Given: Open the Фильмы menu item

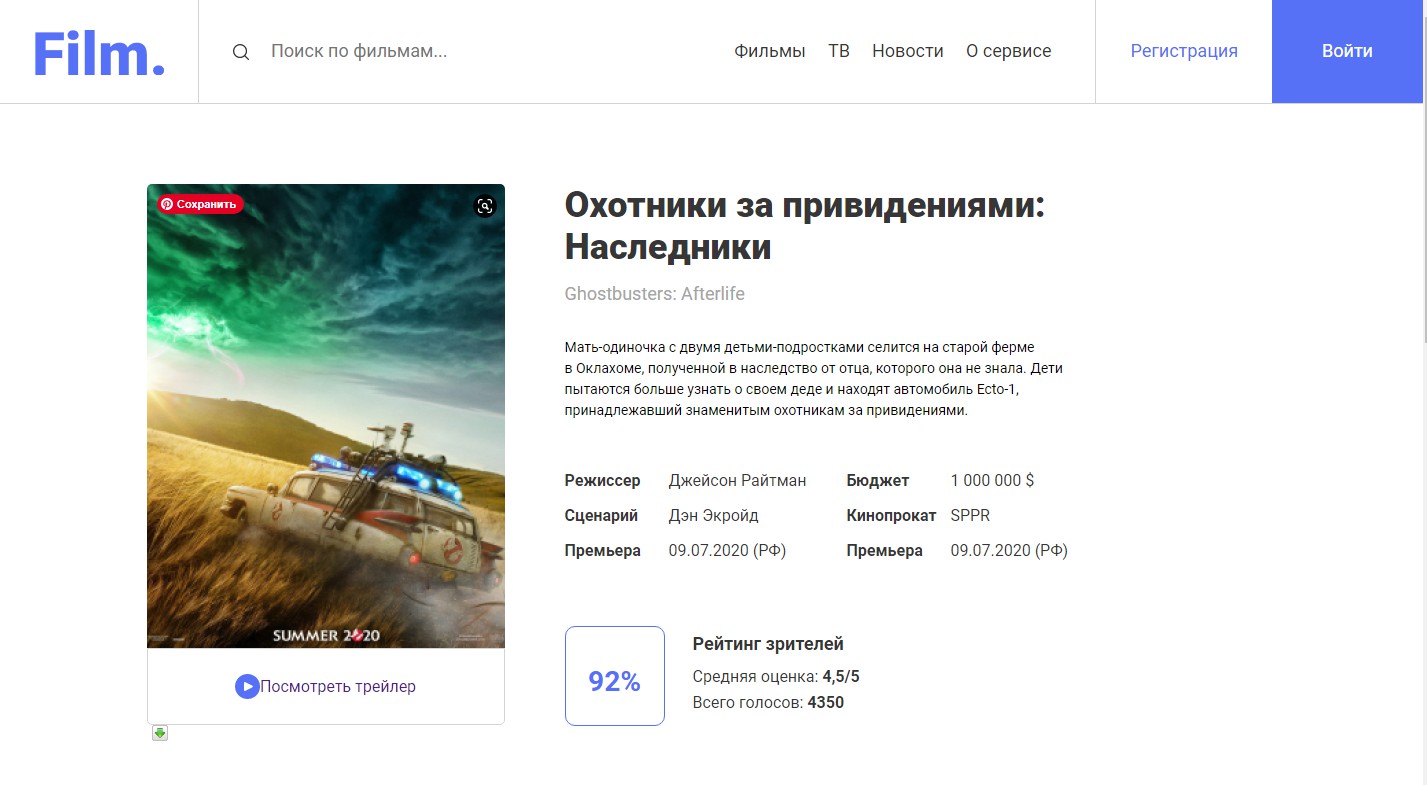Looking at the screenshot, I should coord(770,51).
